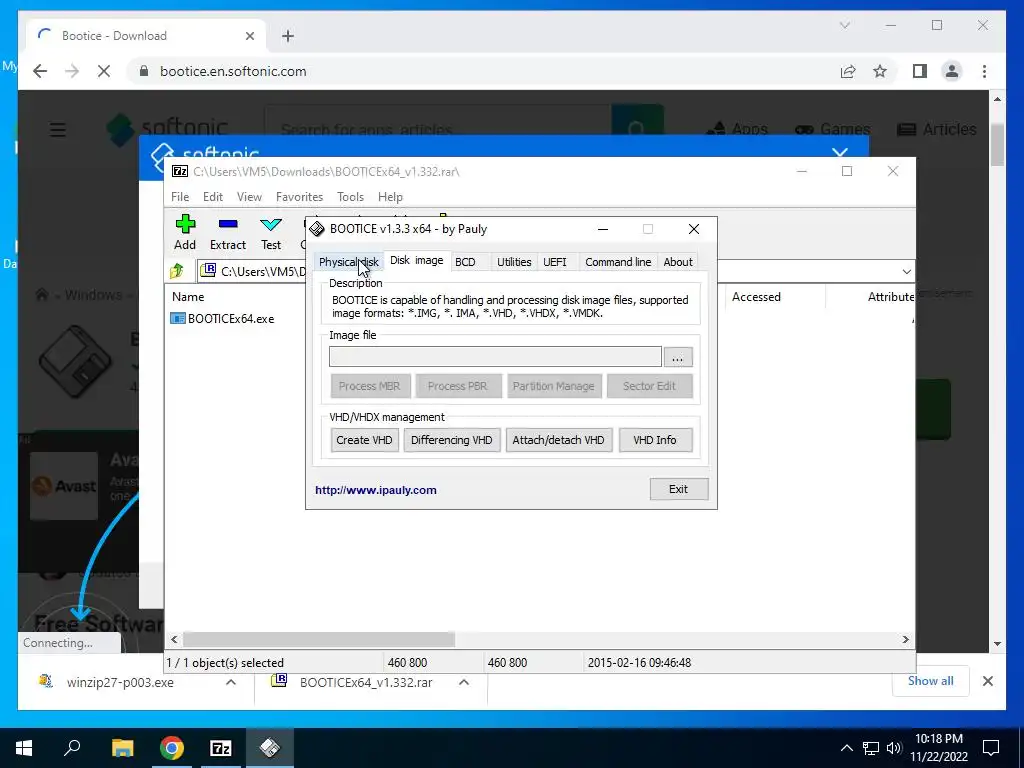Toggle the Chrome side panel icon
This screenshot has width=1024, height=768.
[x=920, y=71]
